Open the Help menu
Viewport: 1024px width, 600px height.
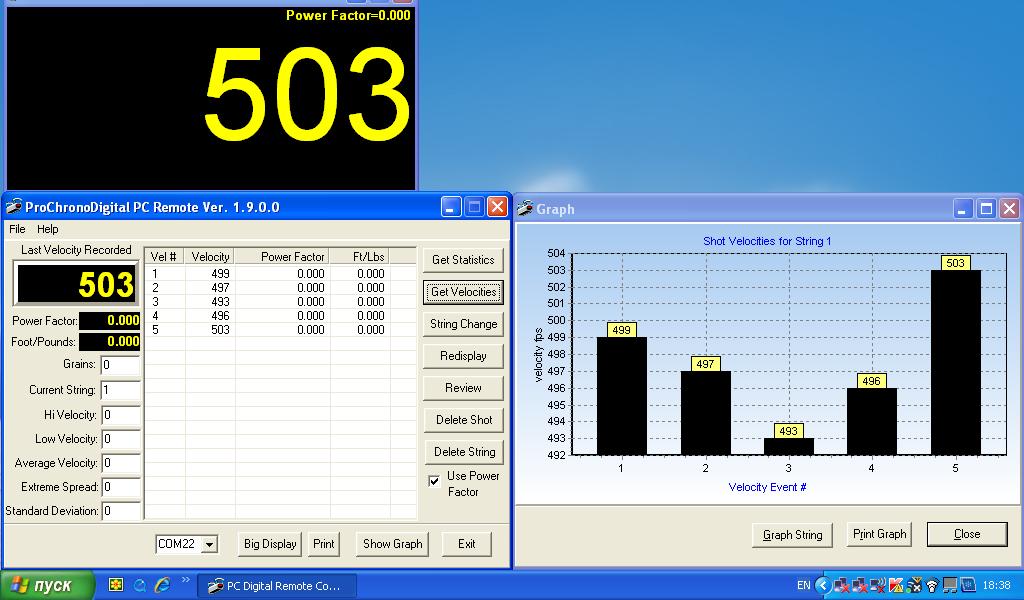(x=48, y=230)
